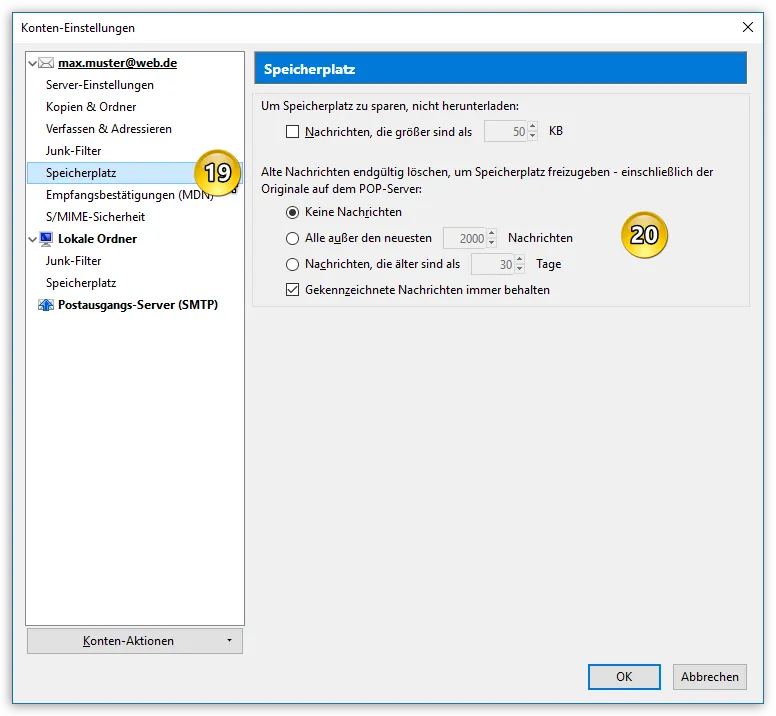Open S/MIME-Sicherheit settings
776x716 pixels.
pos(95,217)
